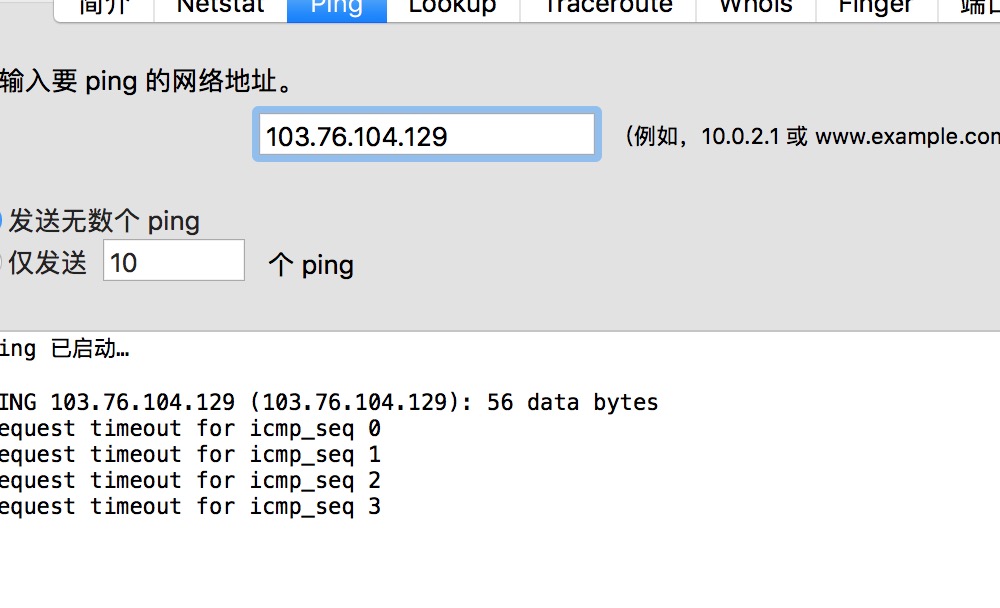Click the timeout line for icmp_seq 0
Screen dimensions: 1000x608
coord(190,429)
